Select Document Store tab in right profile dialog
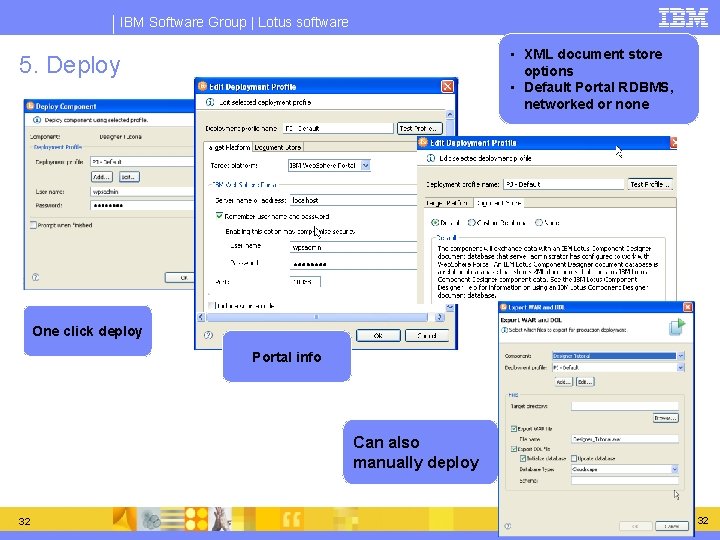 coord(498,202)
